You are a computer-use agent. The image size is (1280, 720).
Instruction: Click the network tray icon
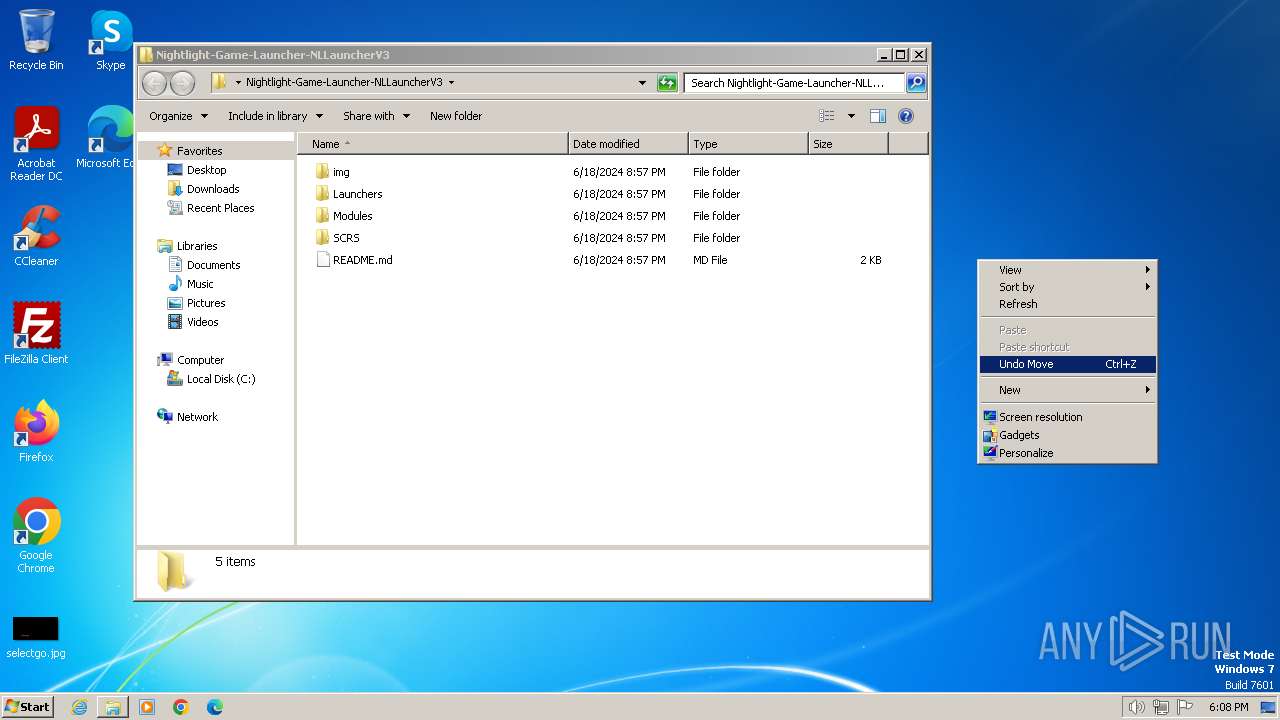pyautogui.click(x=1161, y=707)
